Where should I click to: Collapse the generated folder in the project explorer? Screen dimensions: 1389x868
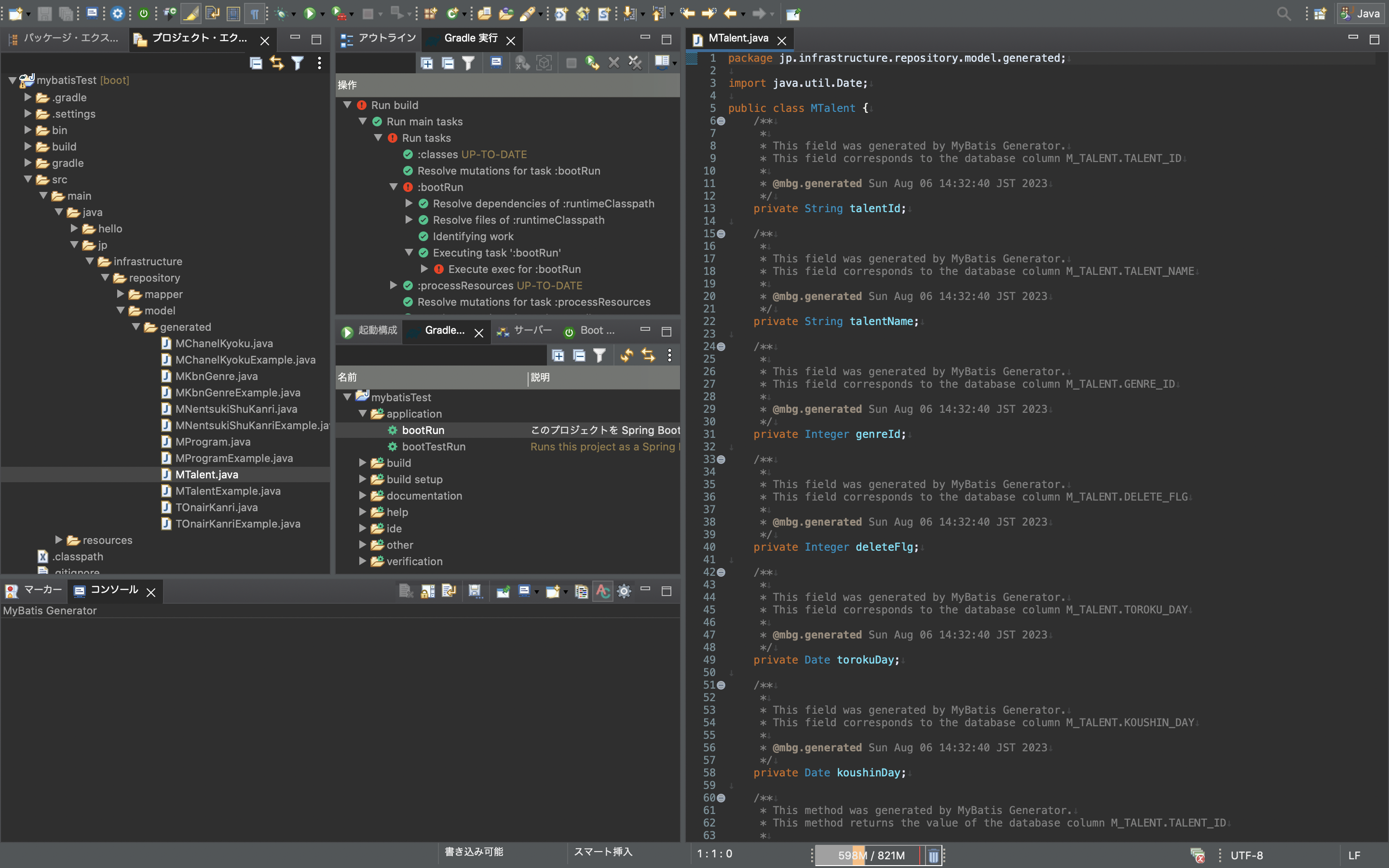(136, 327)
